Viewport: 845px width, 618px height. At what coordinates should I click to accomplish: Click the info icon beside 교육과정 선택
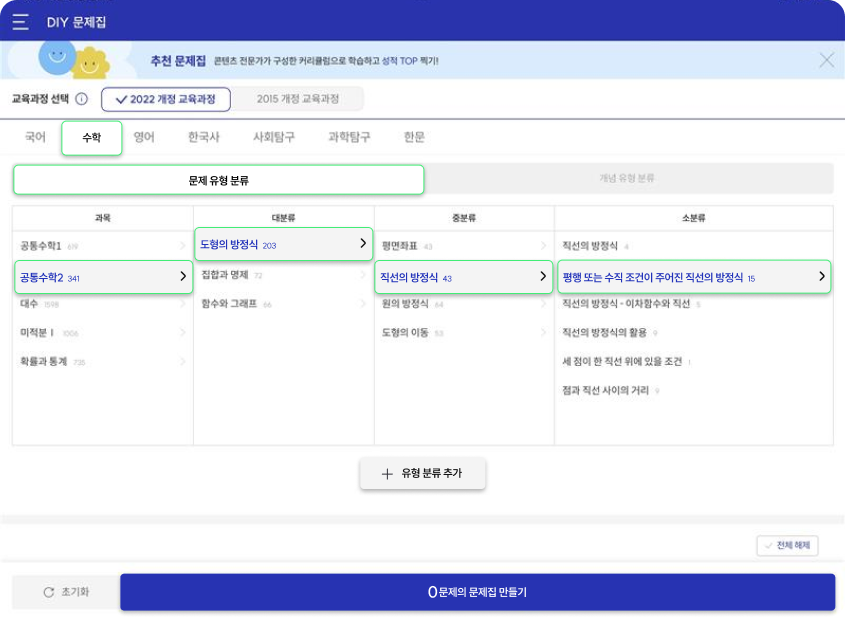click(x=82, y=99)
